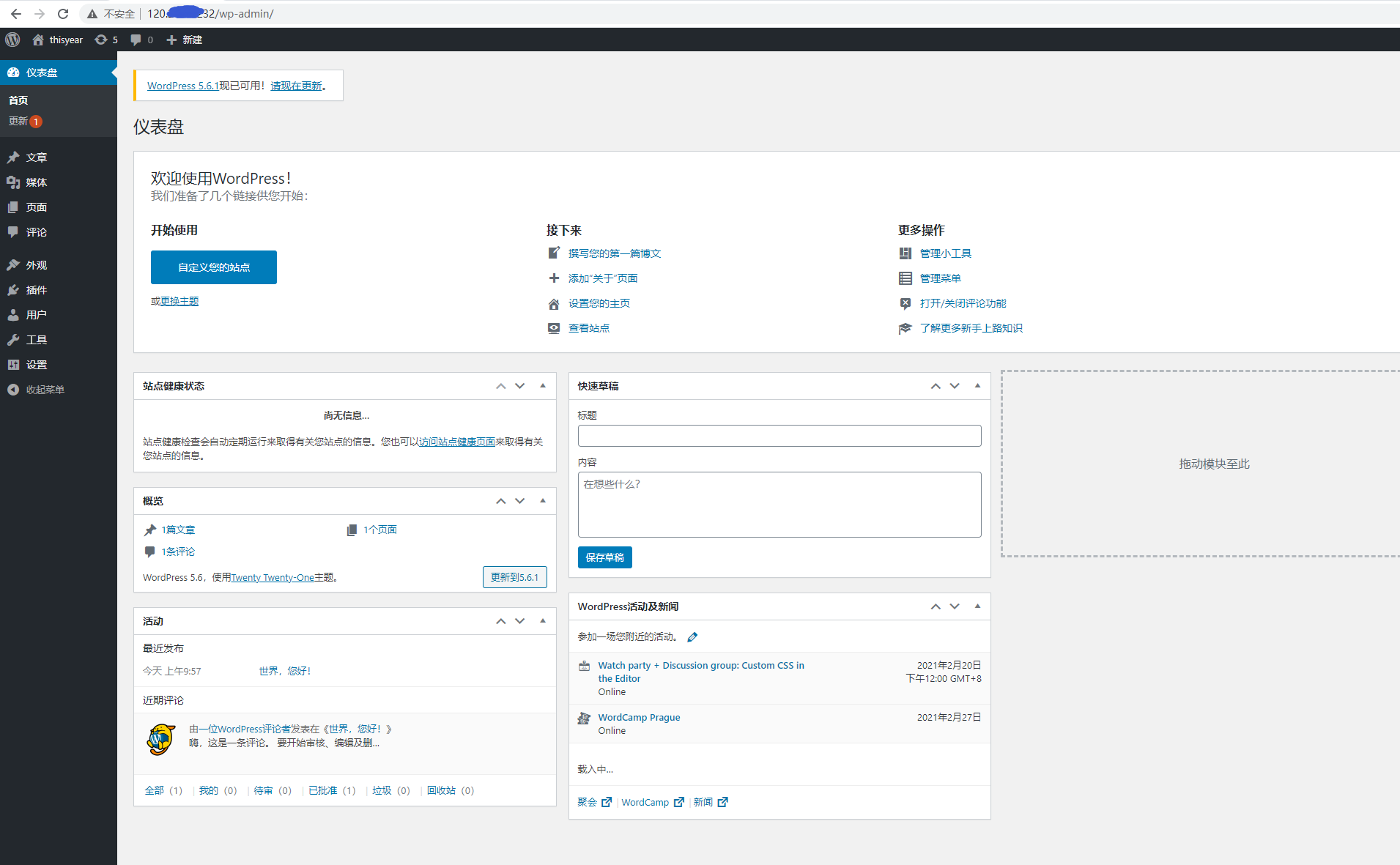The image size is (1400, 865).
Task: Move 概览 panel up
Action: click(501, 501)
